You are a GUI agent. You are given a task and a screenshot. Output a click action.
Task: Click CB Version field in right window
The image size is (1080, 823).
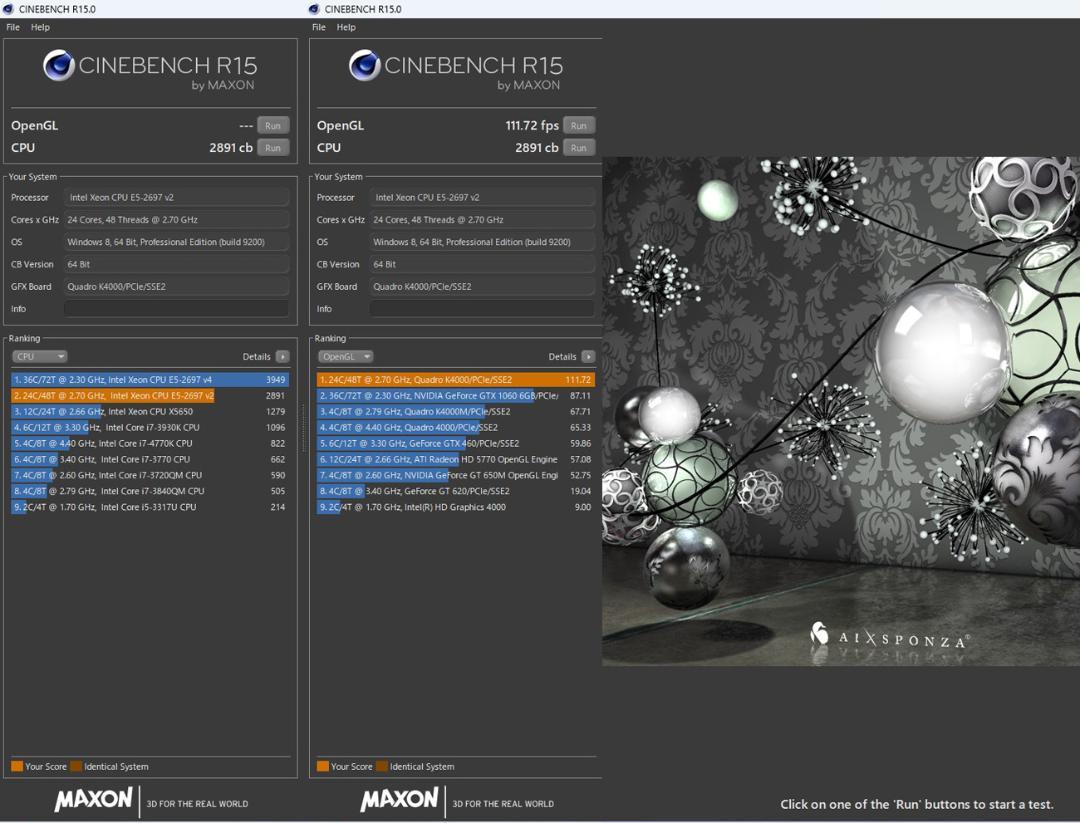point(482,264)
